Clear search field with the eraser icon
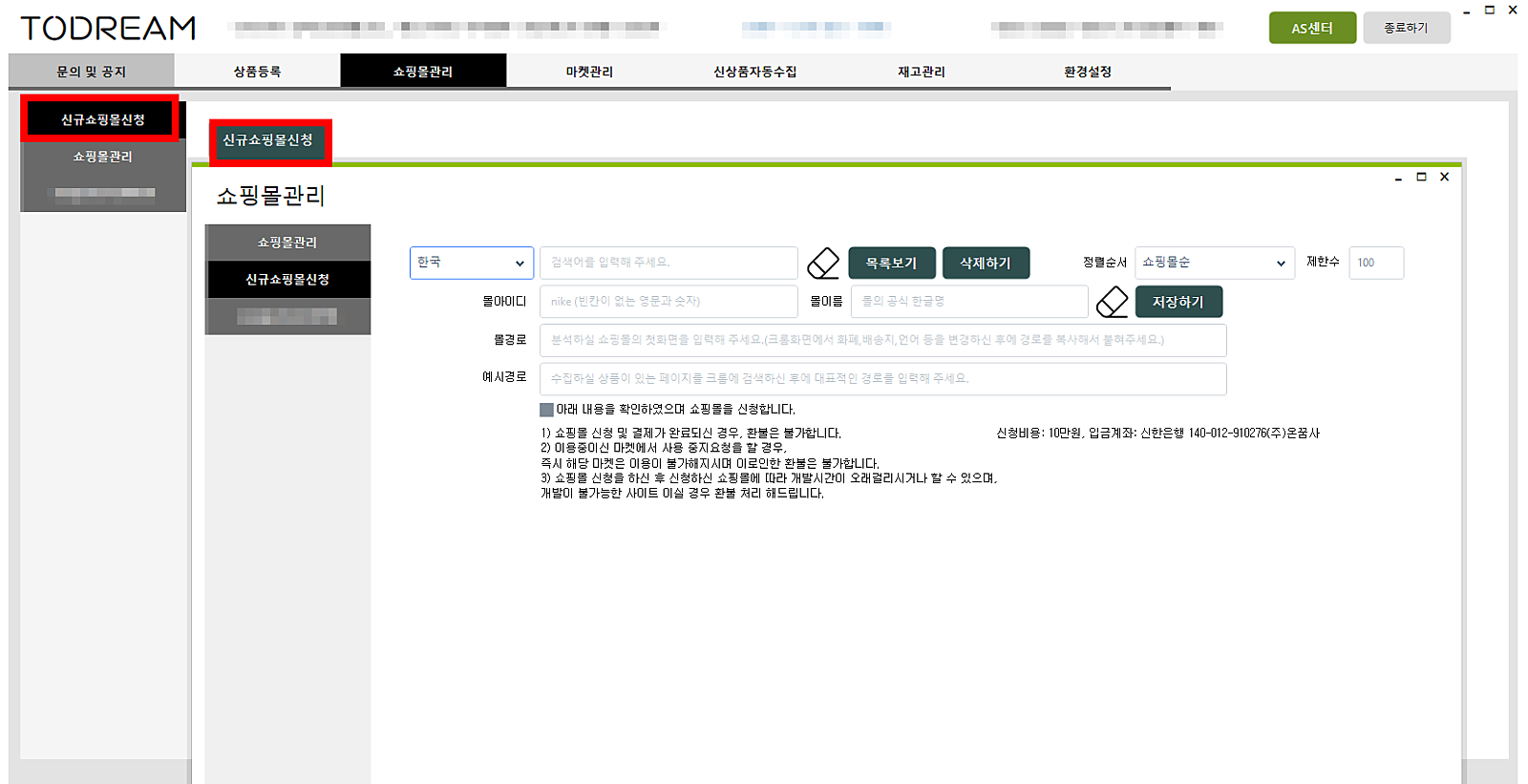This screenshot has height=784, width=1528. coord(823,263)
